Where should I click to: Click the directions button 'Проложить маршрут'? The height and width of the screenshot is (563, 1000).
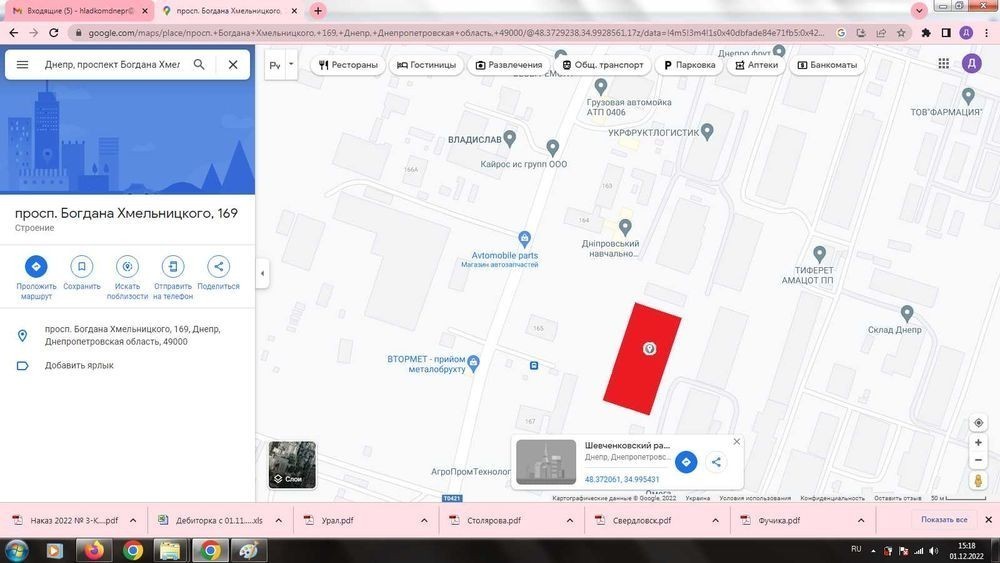36,267
